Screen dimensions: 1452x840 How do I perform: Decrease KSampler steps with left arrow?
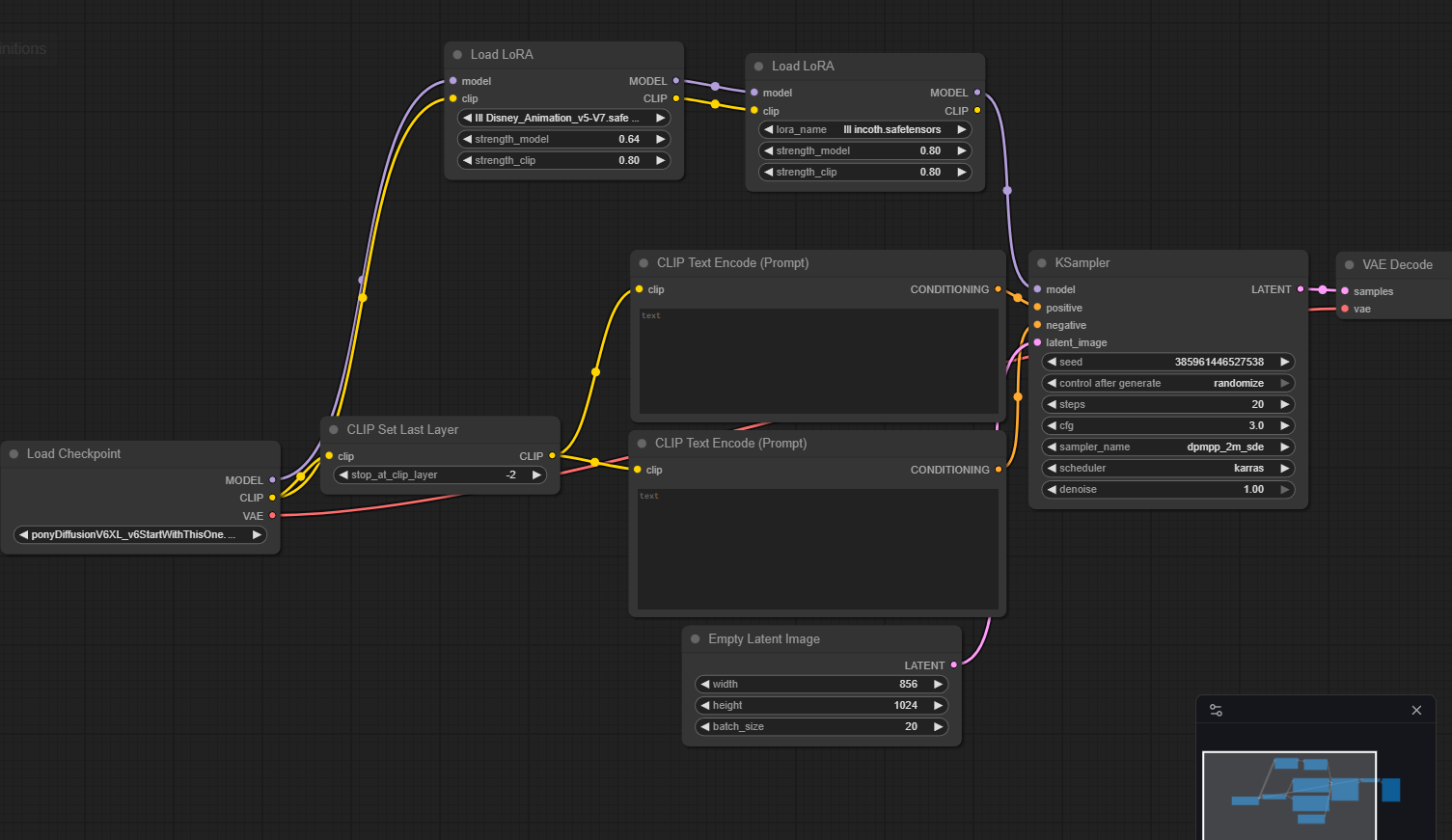click(x=1052, y=404)
